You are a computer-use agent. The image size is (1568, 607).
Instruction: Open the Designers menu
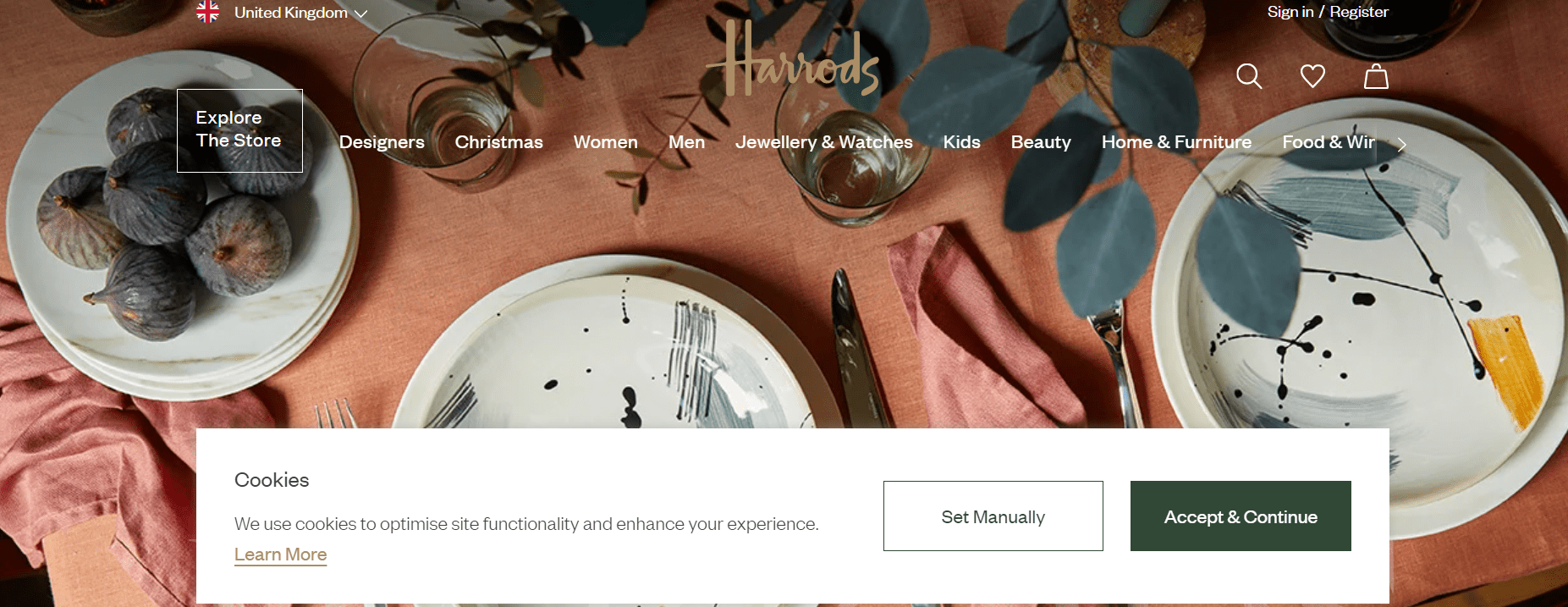tap(382, 142)
